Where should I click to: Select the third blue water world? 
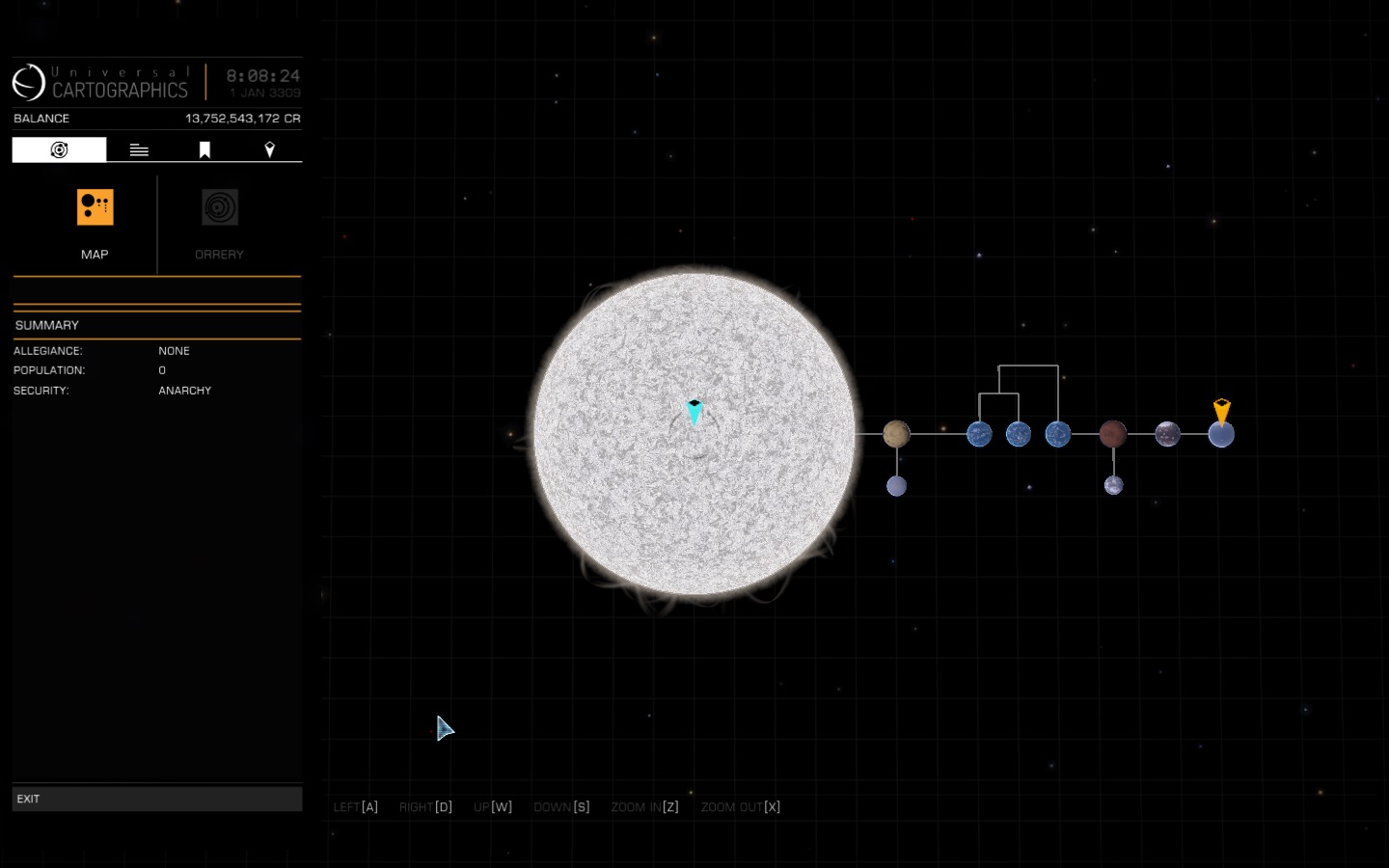[1058, 434]
